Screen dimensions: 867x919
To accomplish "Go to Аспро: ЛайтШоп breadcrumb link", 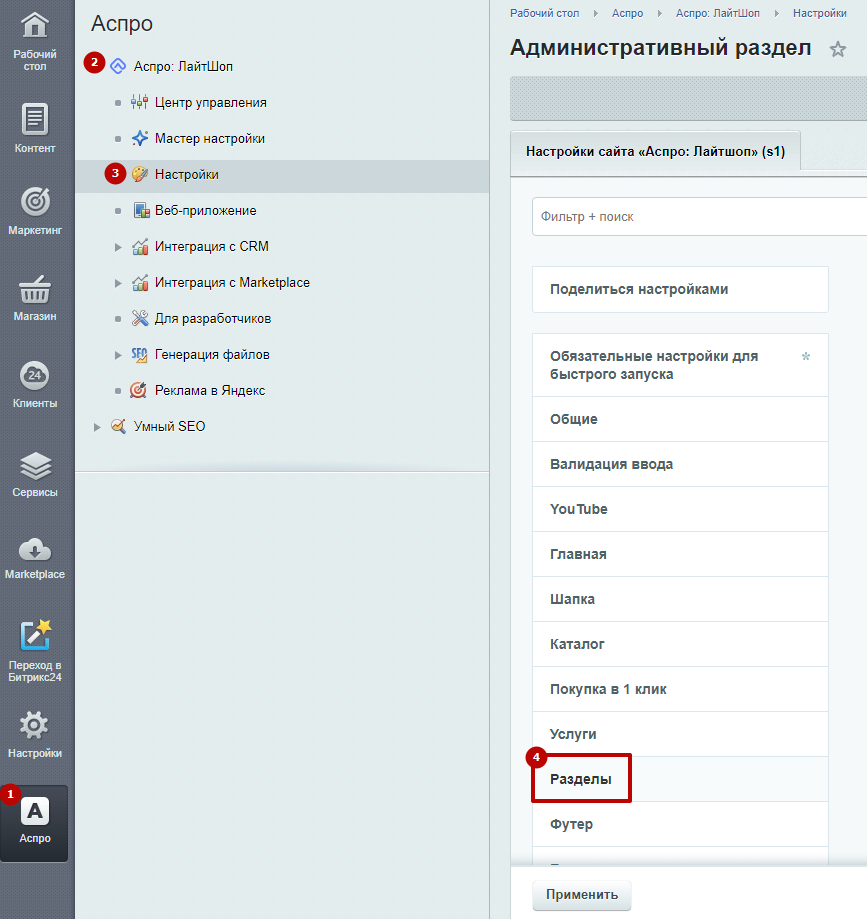I will 718,13.
